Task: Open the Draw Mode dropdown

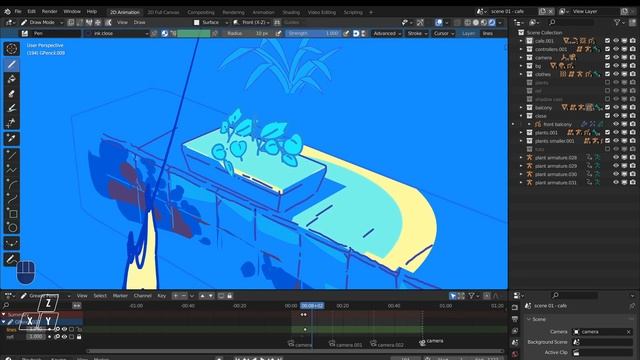Action: tap(42, 22)
